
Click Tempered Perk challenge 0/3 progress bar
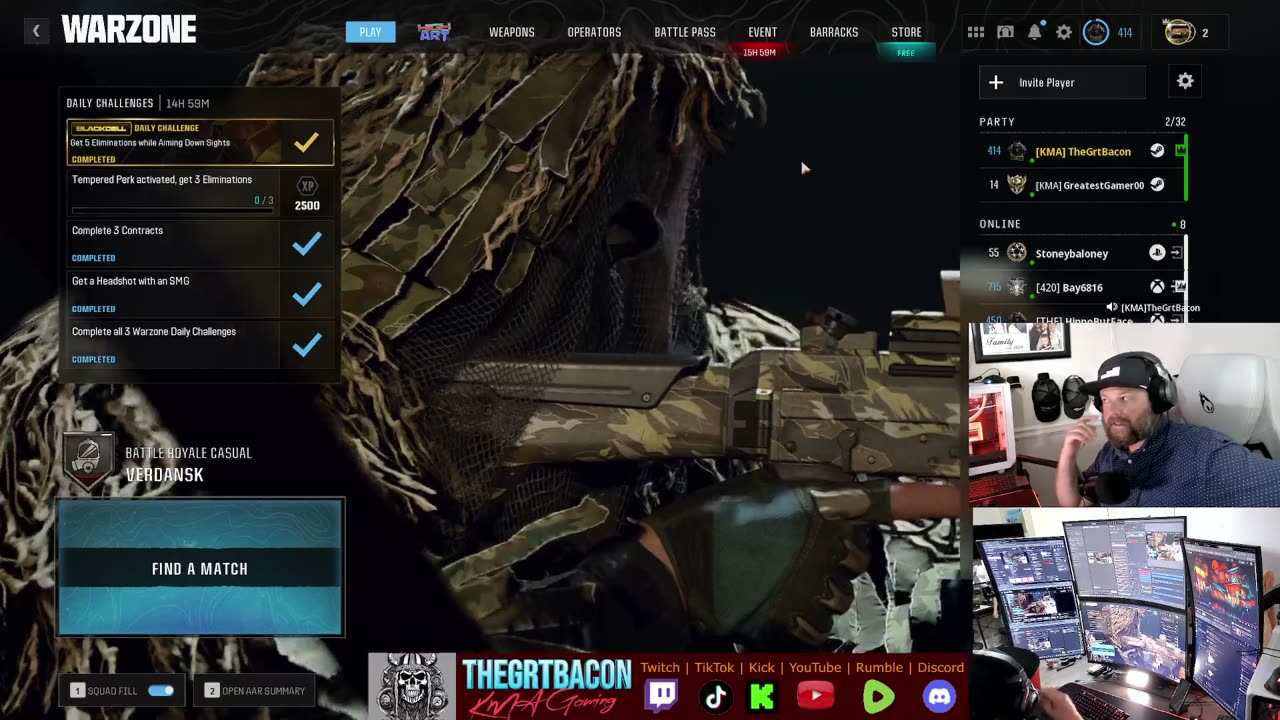point(172,210)
